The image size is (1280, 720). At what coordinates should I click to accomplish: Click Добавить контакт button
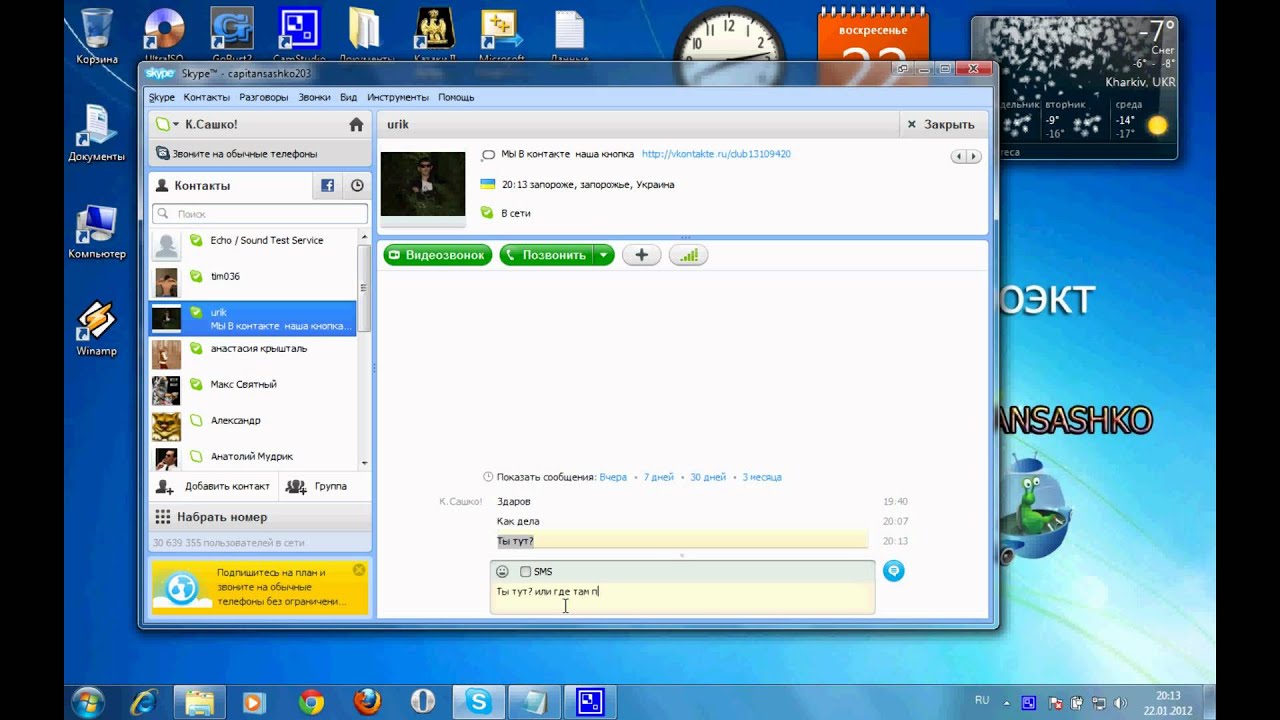click(211, 486)
